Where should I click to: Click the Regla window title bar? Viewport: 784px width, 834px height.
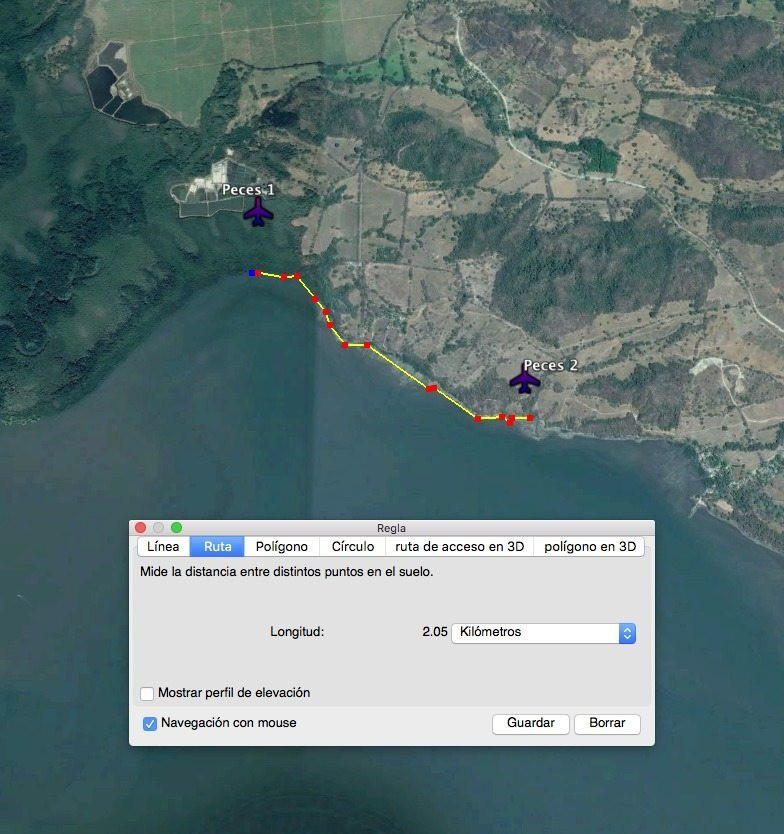click(x=391, y=528)
